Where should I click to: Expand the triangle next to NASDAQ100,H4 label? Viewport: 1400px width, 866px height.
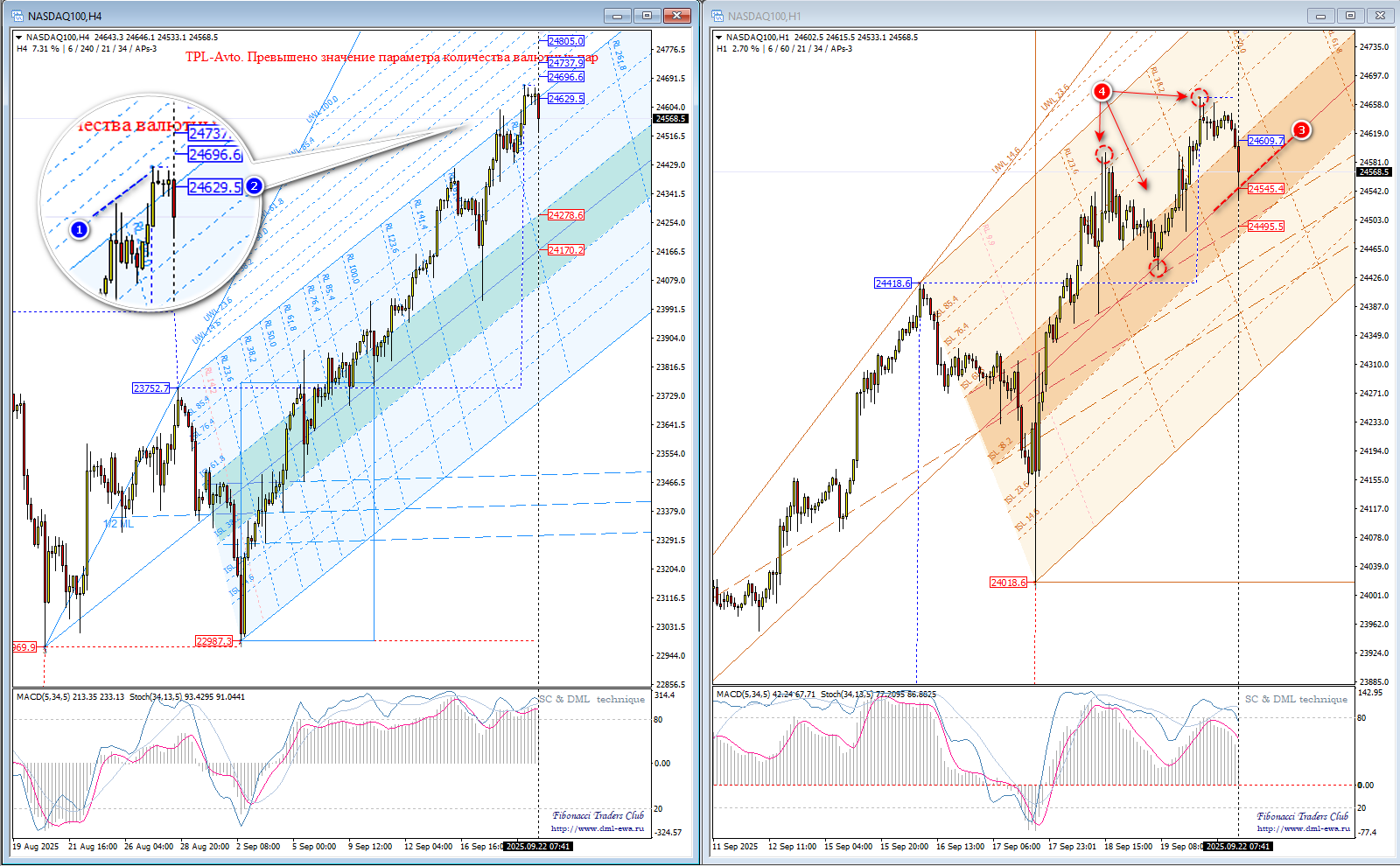(x=19, y=38)
